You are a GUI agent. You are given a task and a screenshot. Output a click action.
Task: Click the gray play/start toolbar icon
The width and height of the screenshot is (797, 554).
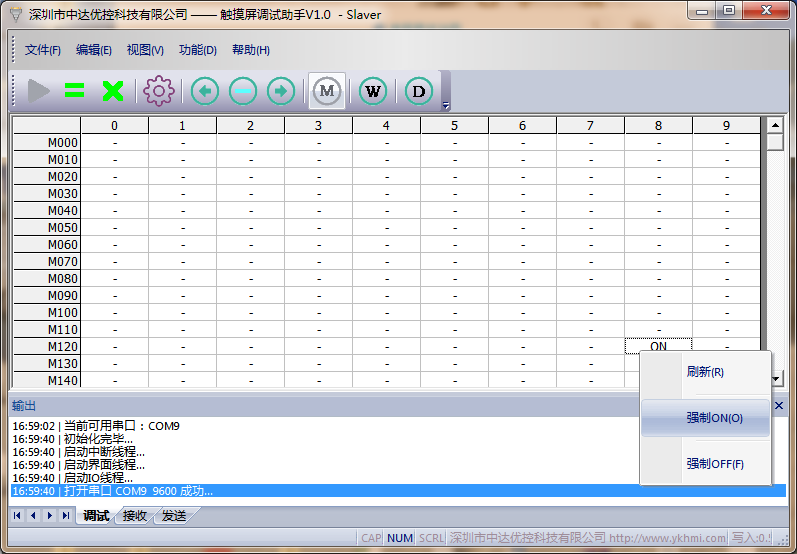pyautogui.click(x=39, y=92)
